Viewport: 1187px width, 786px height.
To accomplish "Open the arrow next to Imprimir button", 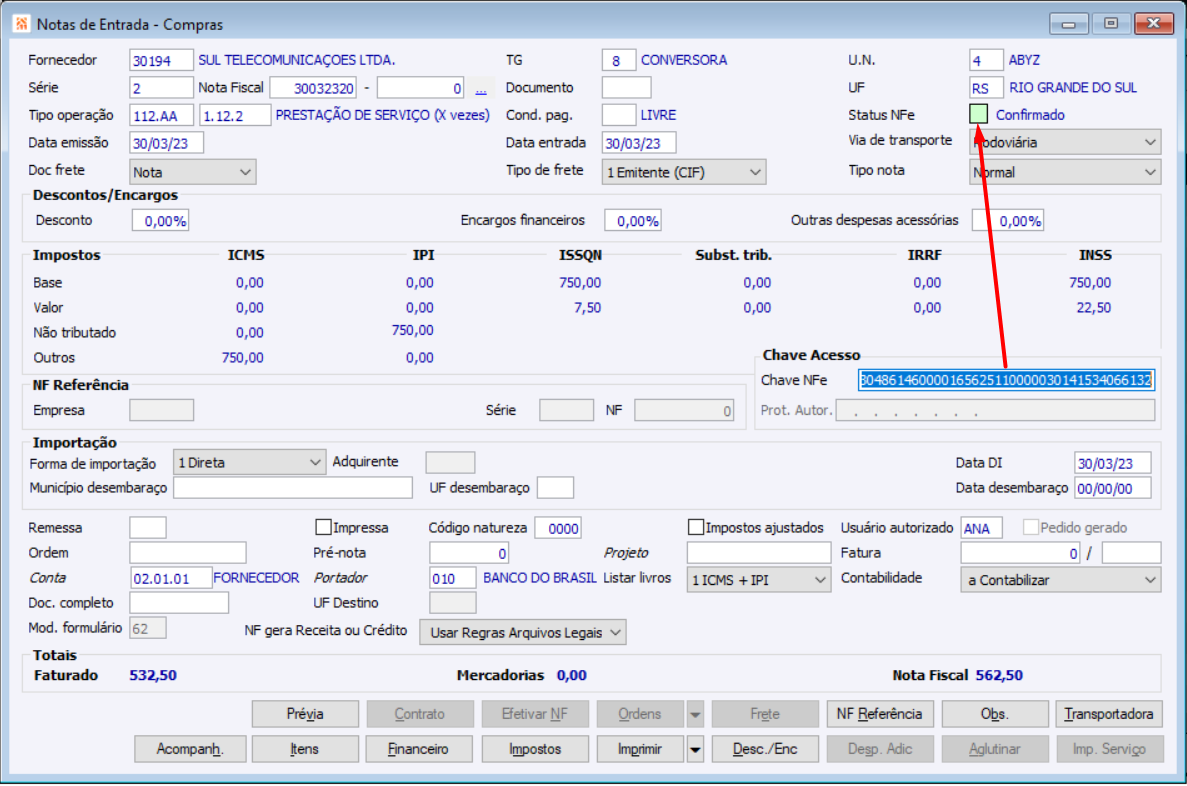I will pyautogui.click(x=695, y=749).
